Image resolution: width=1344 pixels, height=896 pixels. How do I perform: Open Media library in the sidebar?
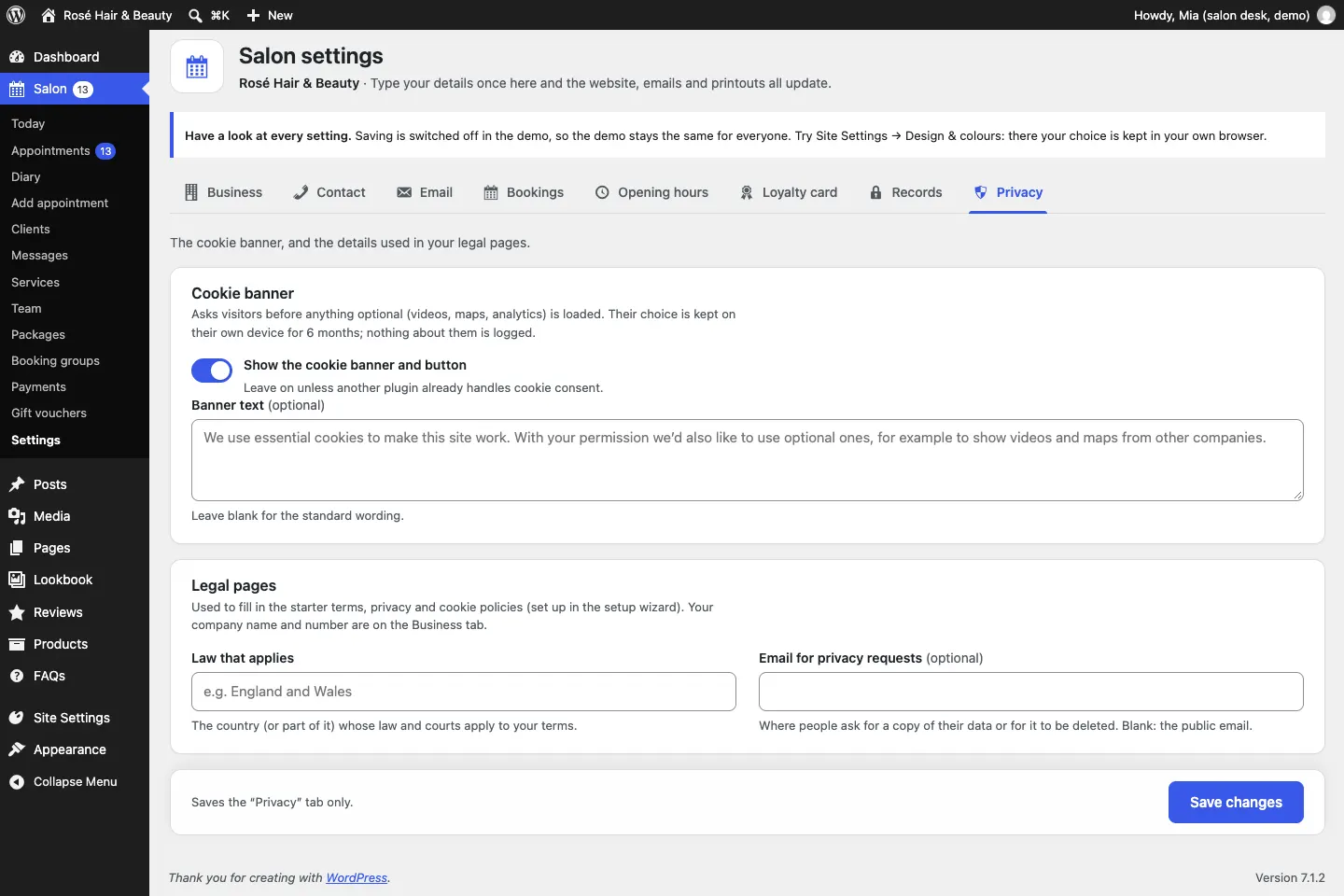[75, 516]
